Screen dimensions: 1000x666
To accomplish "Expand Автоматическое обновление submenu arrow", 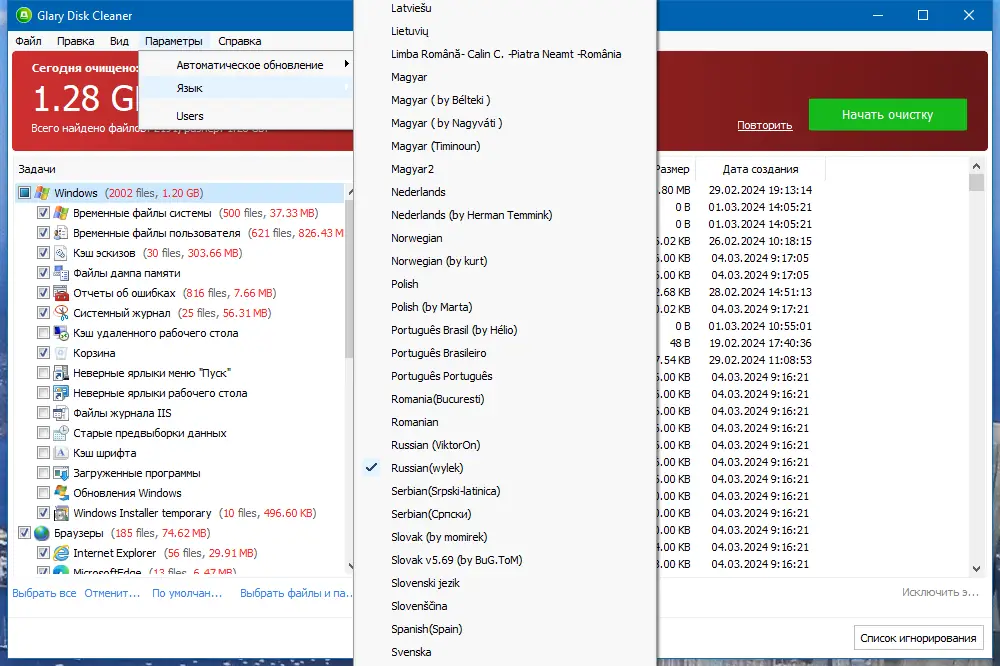I will (346, 64).
